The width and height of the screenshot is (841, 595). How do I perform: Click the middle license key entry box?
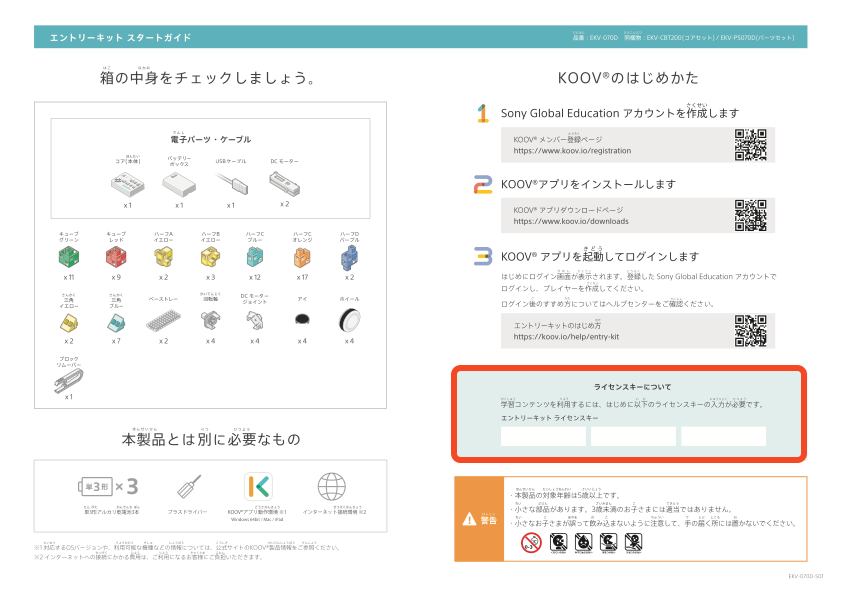pyautogui.click(x=633, y=436)
